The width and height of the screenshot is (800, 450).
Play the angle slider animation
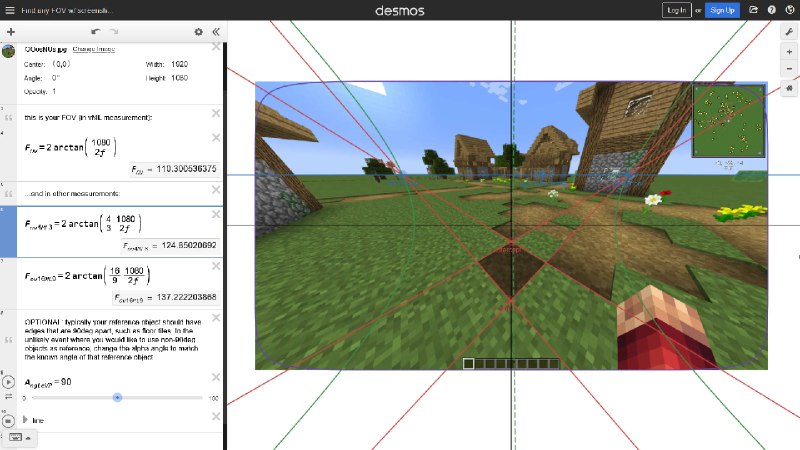[8, 382]
